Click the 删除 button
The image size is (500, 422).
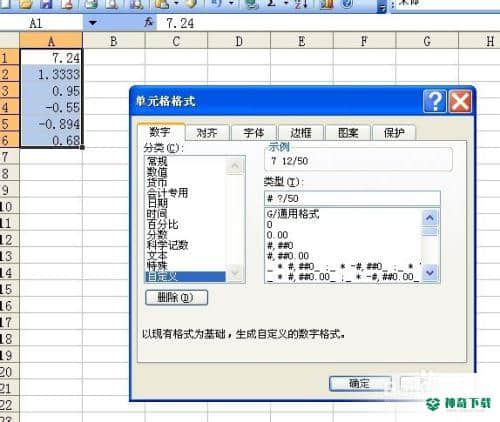pos(176,298)
